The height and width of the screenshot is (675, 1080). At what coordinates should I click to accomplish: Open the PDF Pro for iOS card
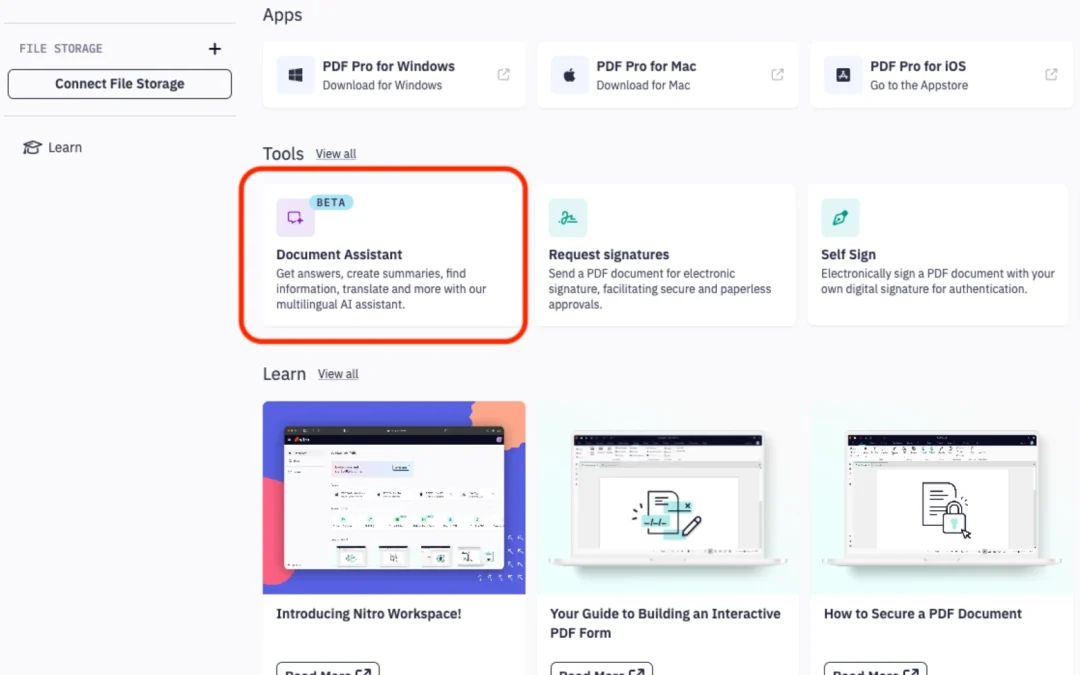pyautogui.click(x=942, y=75)
